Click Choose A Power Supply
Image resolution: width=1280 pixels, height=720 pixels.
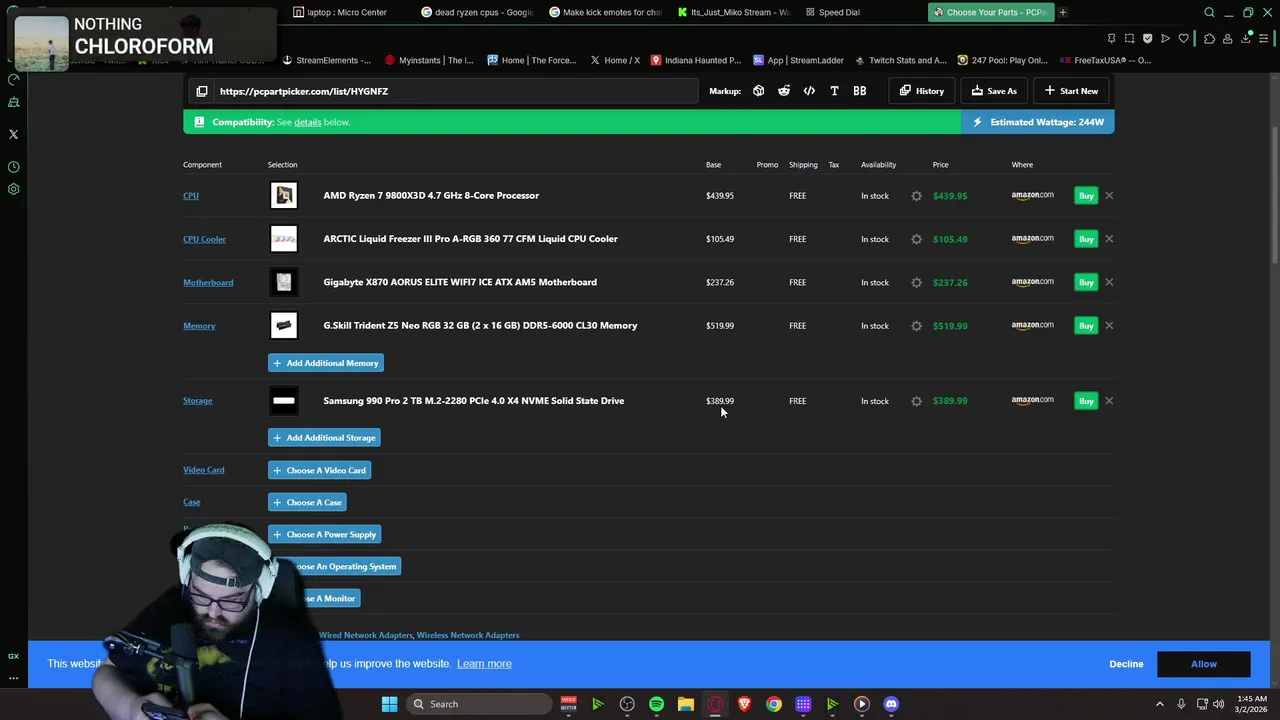pyautogui.click(x=325, y=534)
